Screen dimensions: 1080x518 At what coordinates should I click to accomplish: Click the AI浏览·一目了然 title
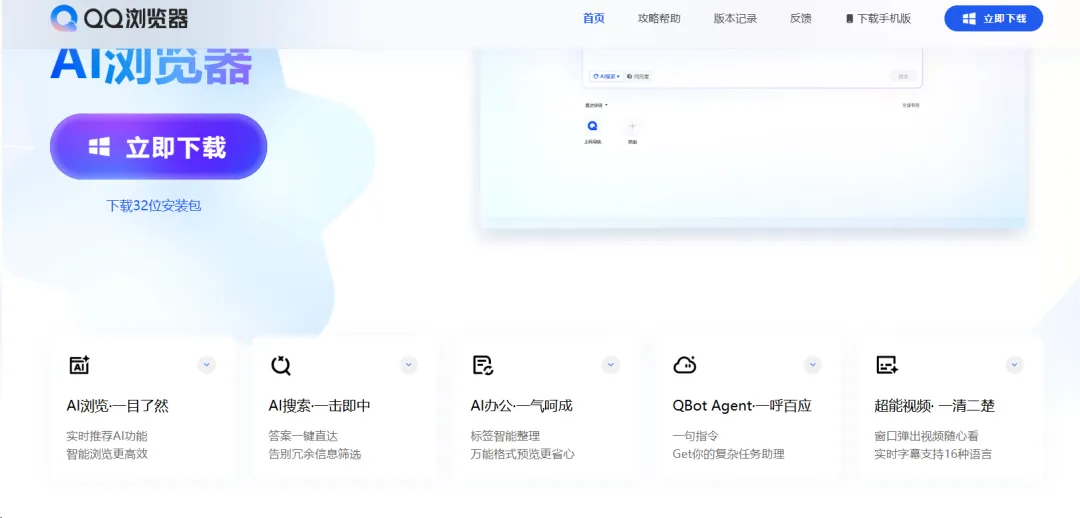[x=118, y=406]
